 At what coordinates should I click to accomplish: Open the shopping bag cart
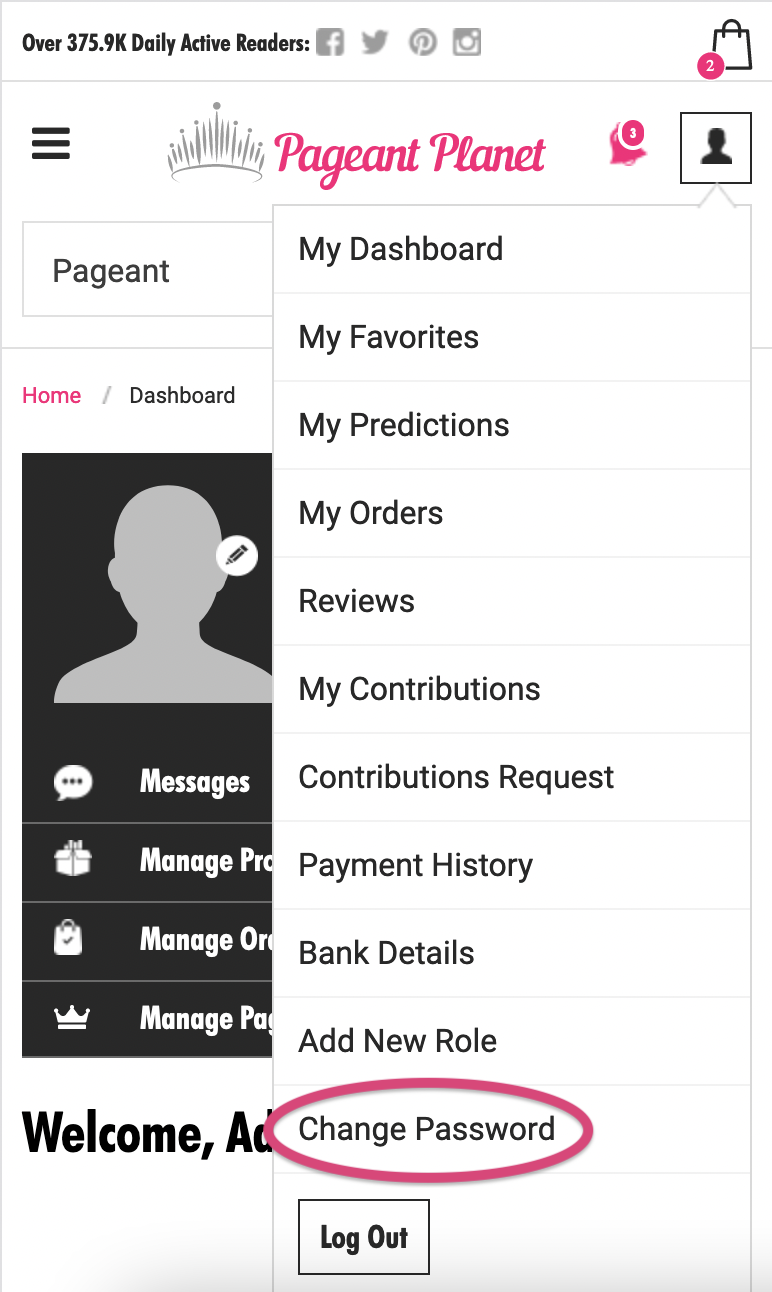pyautogui.click(x=733, y=46)
